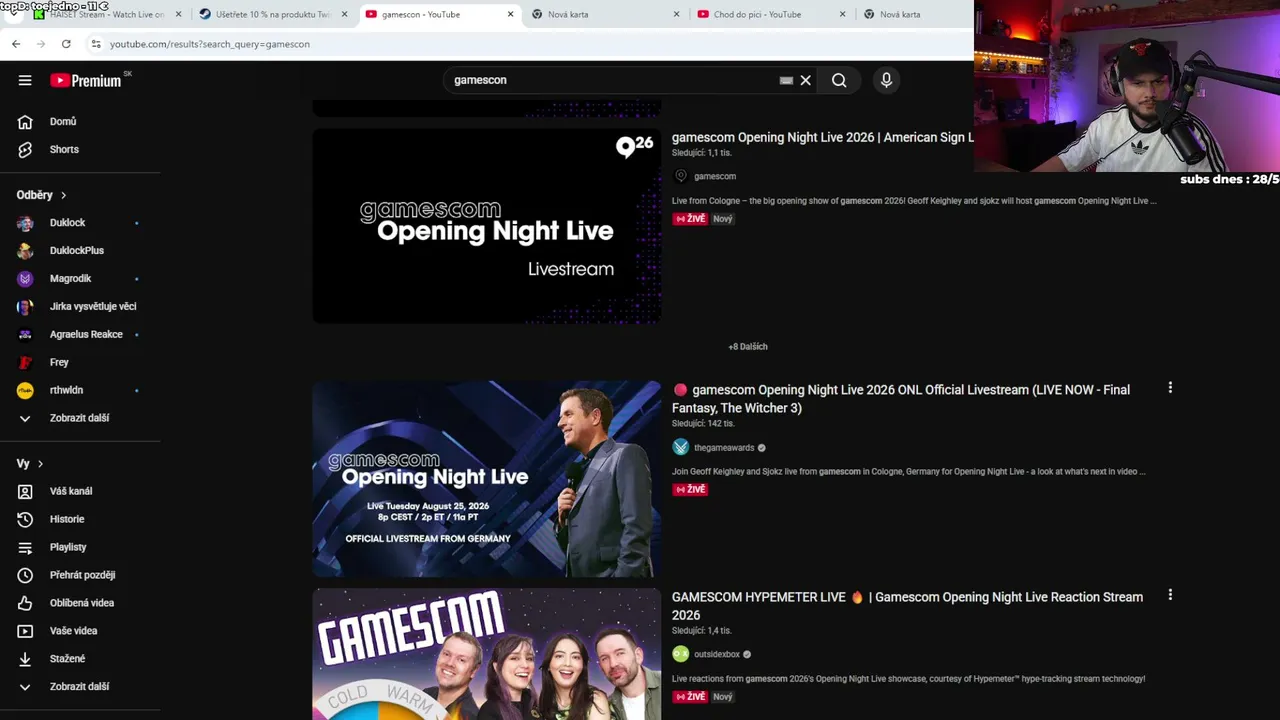Go back with browser back arrow
Image resolution: width=1280 pixels, height=720 pixels.
(16, 44)
